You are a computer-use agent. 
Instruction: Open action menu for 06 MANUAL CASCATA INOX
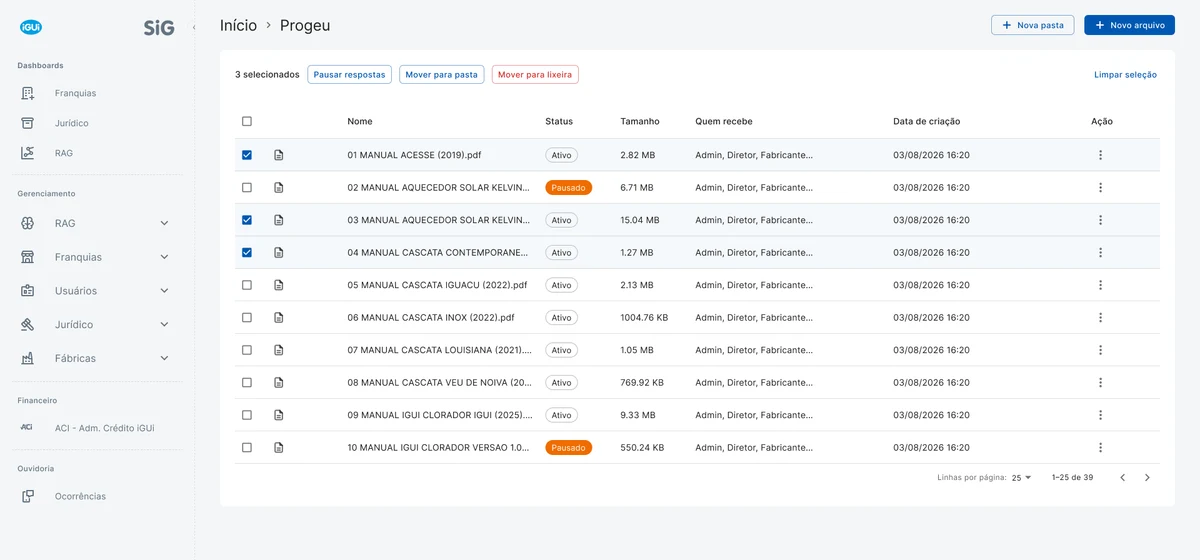coord(1100,318)
